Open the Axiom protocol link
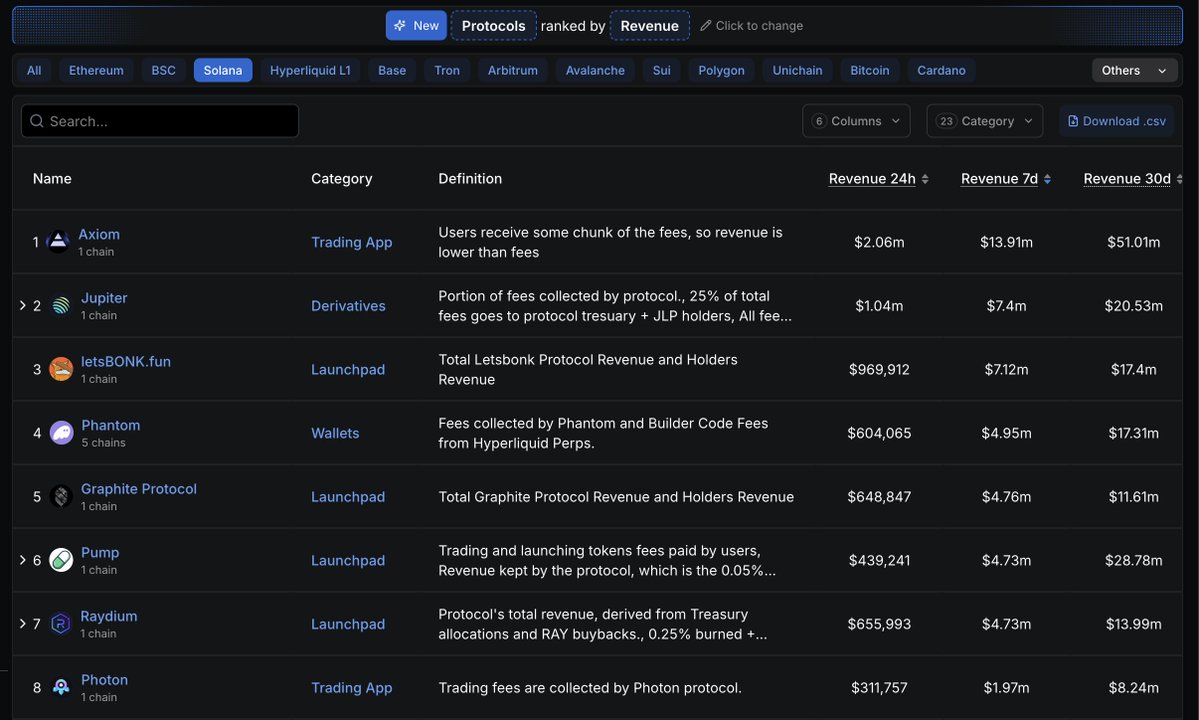The height and width of the screenshot is (720, 1199). tap(99, 234)
